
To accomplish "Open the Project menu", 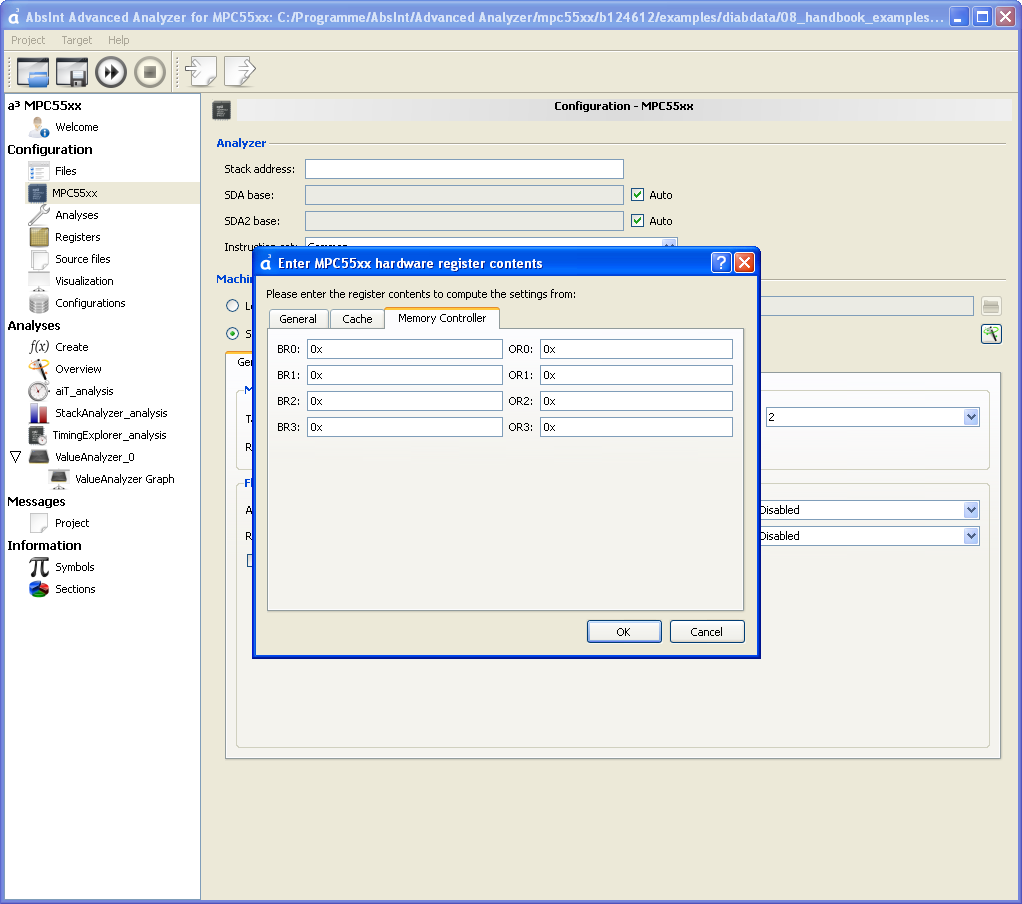I will tap(28, 40).
